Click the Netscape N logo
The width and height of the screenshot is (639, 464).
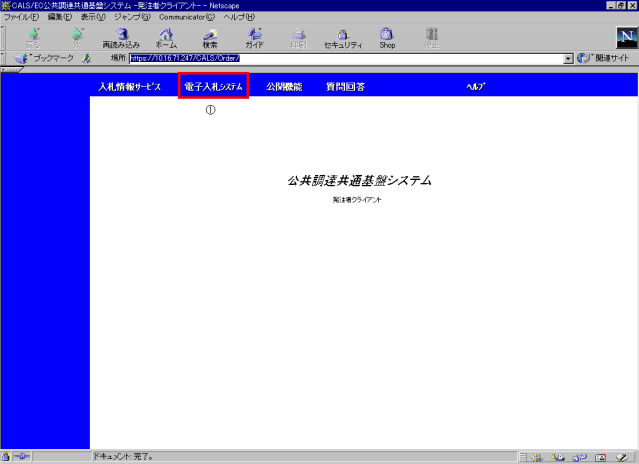coord(627,37)
